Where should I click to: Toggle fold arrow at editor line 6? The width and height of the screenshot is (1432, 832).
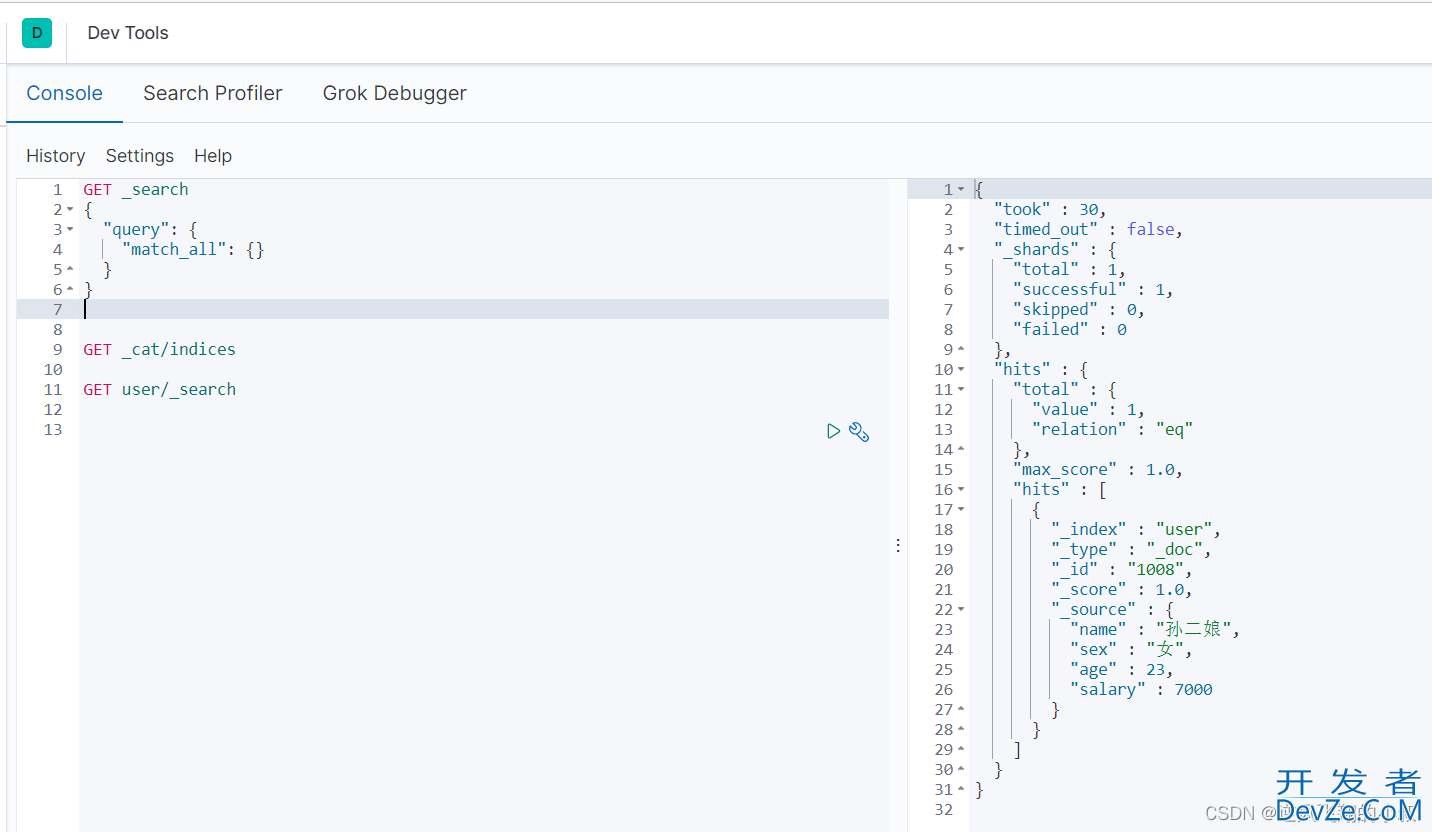[70, 290]
